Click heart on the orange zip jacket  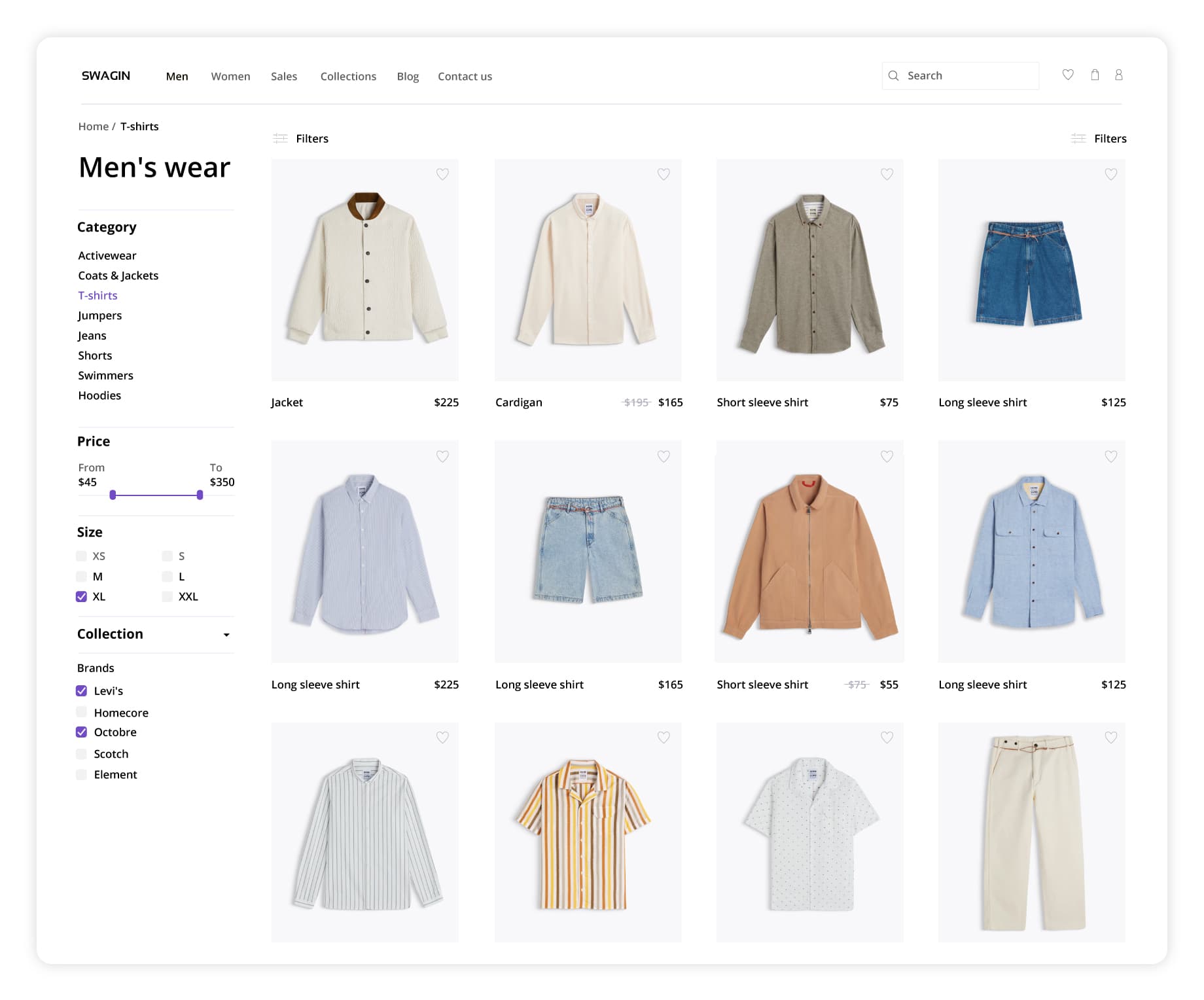pyautogui.click(x=887, y=456)
